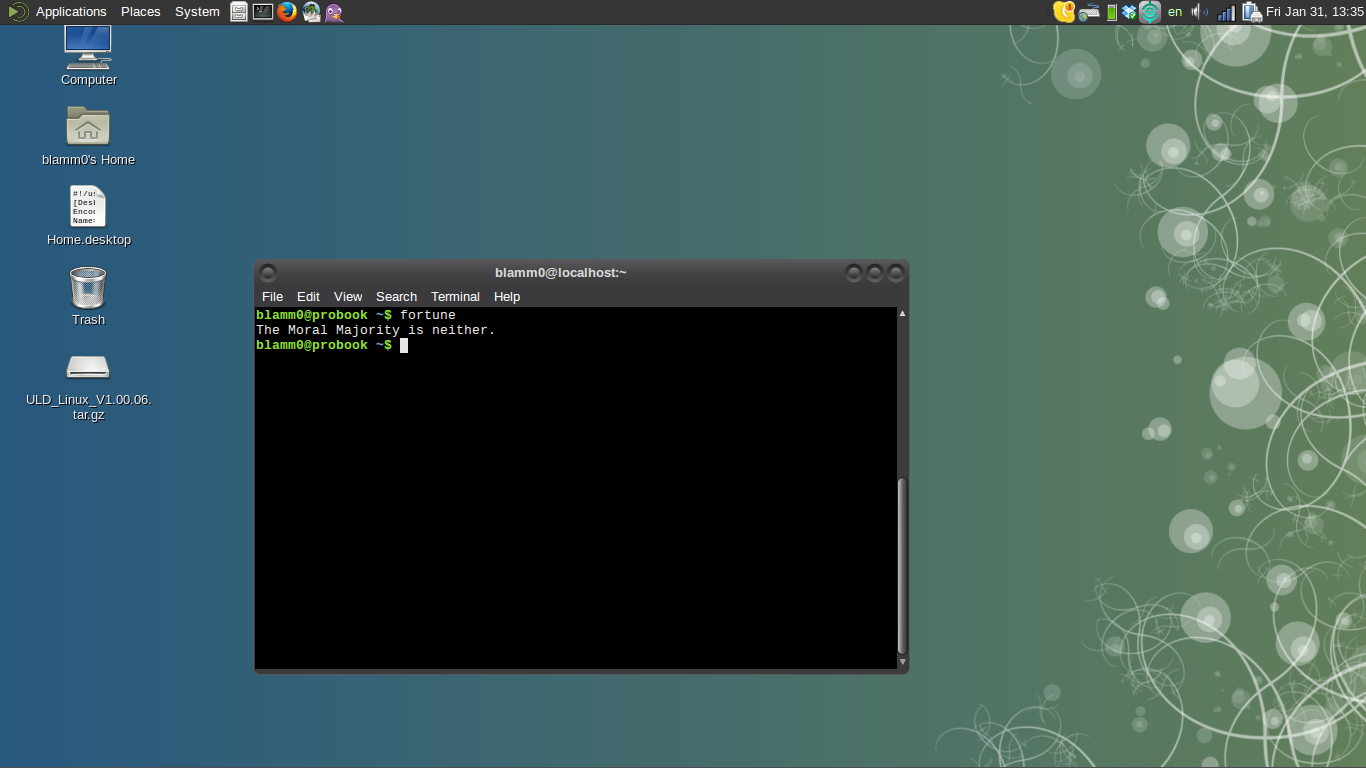Launch Firefox from the top panel
This screenshot has width=1366, height=768.
coord(287,12)
